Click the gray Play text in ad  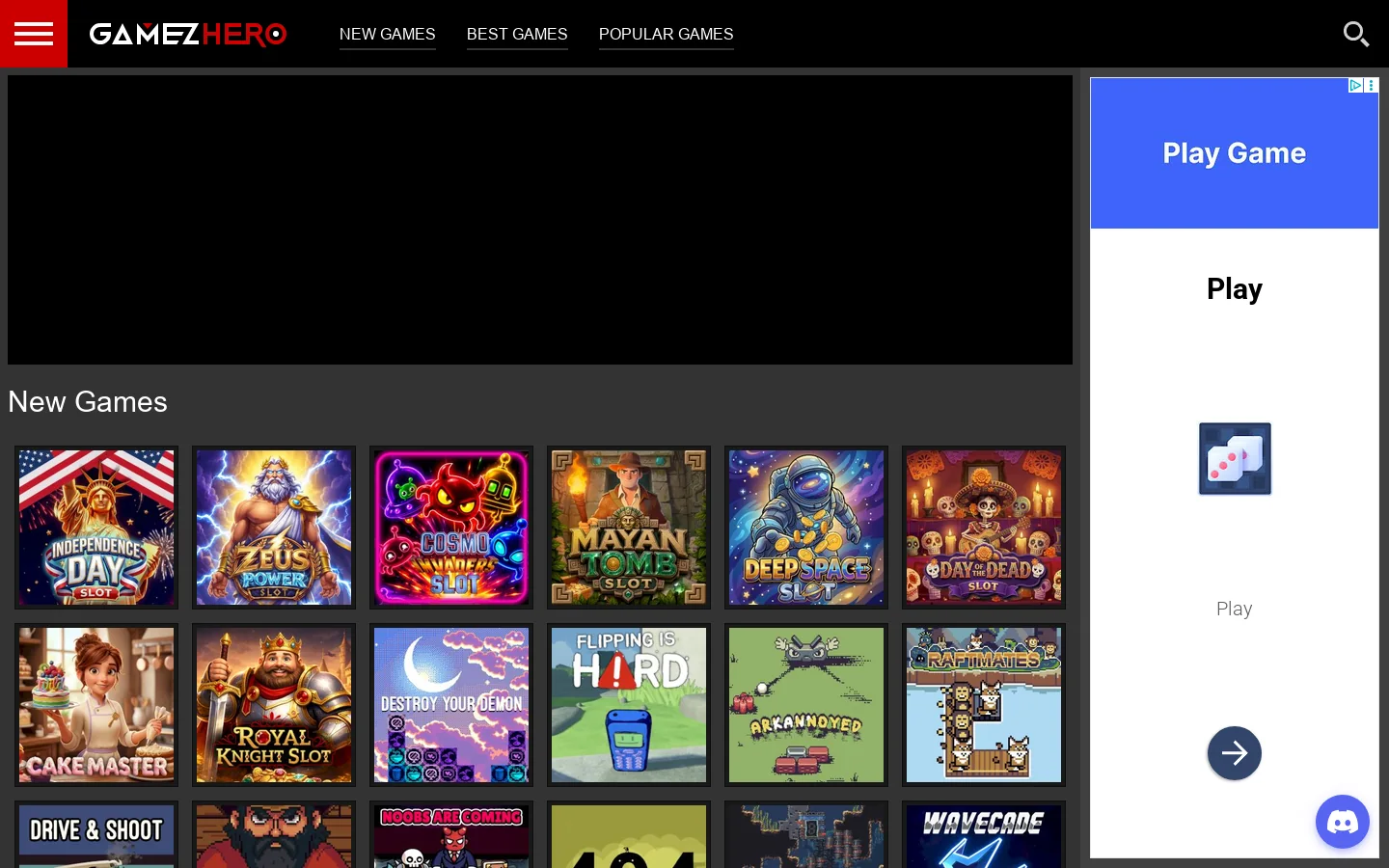point(1235,609)
